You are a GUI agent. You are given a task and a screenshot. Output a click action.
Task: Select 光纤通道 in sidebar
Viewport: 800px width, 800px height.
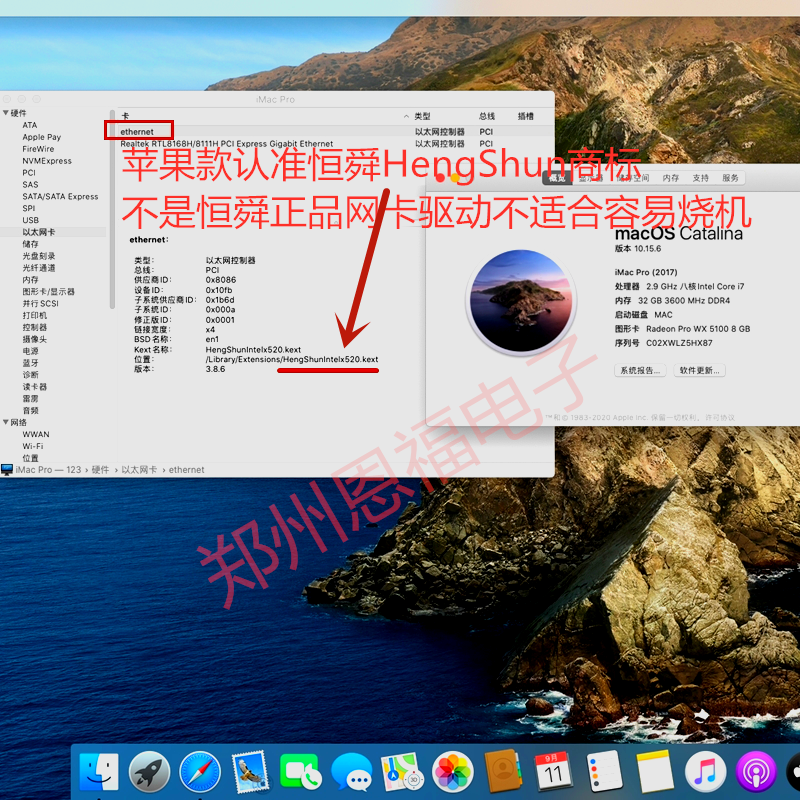[x=39, y=268]
